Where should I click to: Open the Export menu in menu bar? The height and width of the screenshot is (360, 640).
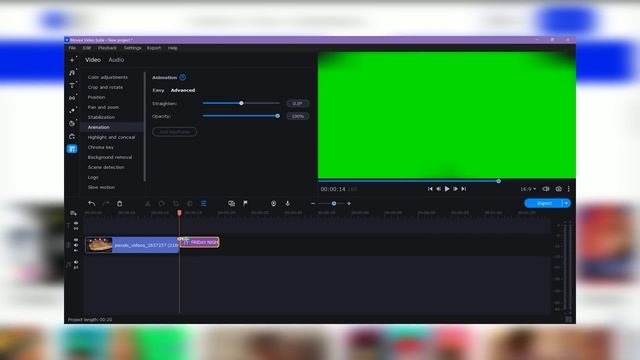point(154,48)
